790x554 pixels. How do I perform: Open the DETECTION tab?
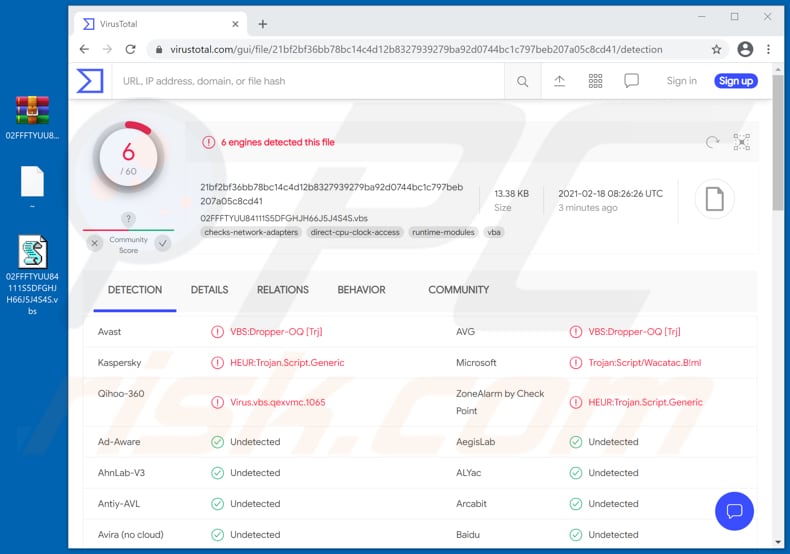(x=135, y=290)
